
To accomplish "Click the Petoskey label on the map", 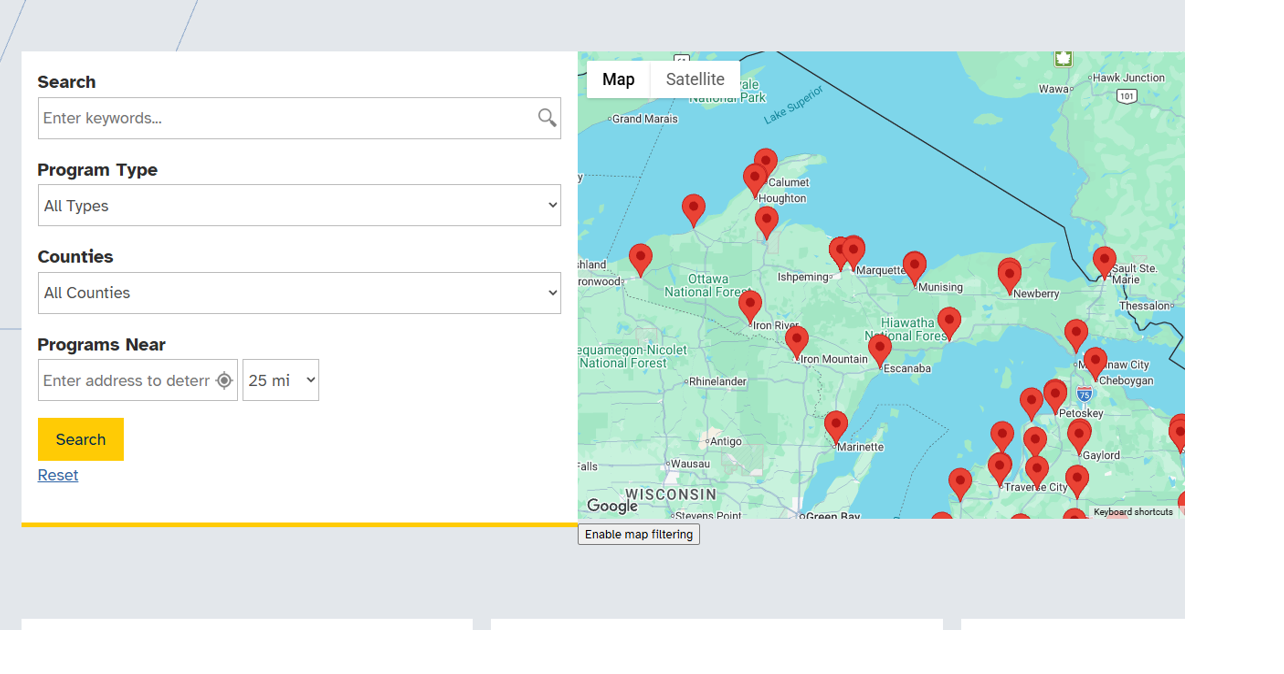I will point(1081,414).
